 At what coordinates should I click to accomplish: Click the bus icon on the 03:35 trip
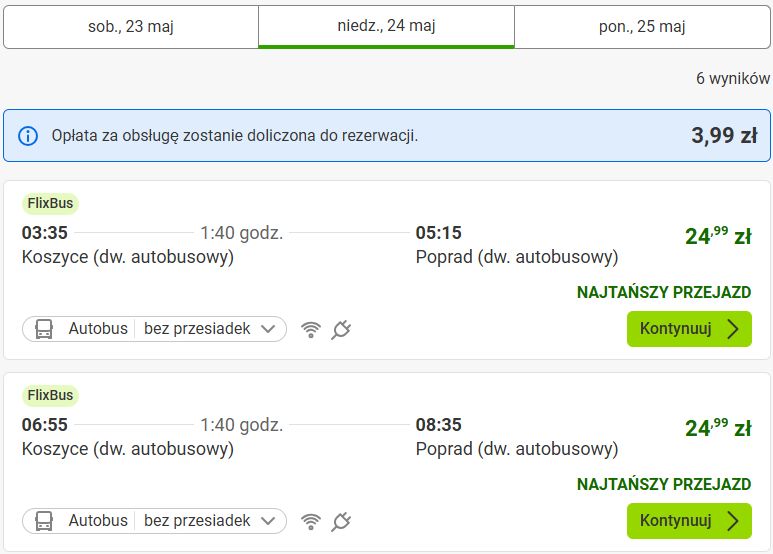click(x=44, y=329)
